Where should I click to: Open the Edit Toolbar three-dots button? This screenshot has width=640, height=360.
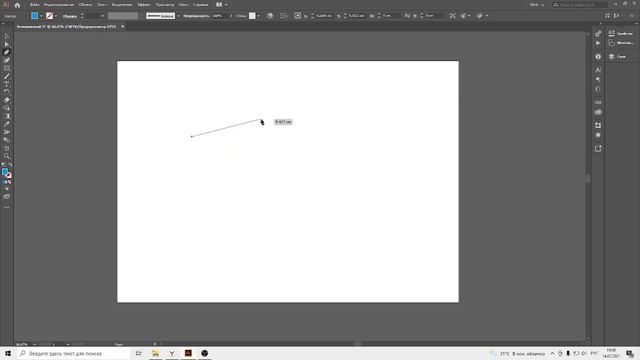(x=7, y=207)
